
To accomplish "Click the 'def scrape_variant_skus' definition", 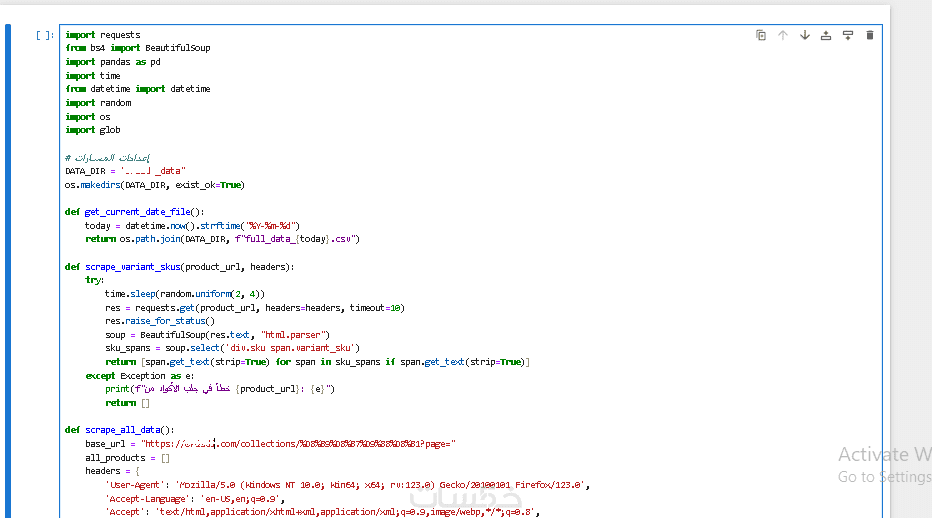I will (x=180, y=267).
